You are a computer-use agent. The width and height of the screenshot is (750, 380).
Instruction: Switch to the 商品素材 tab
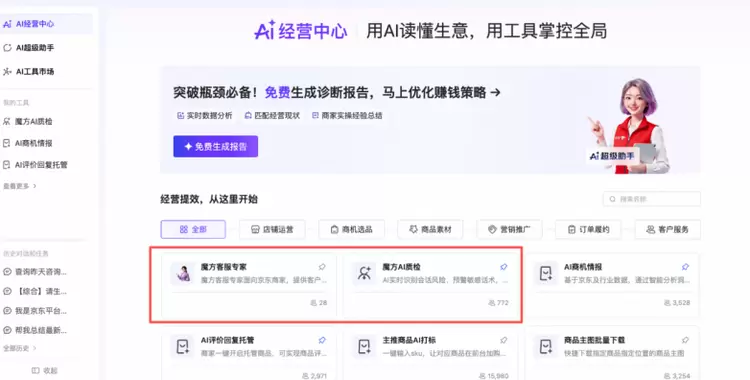(x=430, y=230)
